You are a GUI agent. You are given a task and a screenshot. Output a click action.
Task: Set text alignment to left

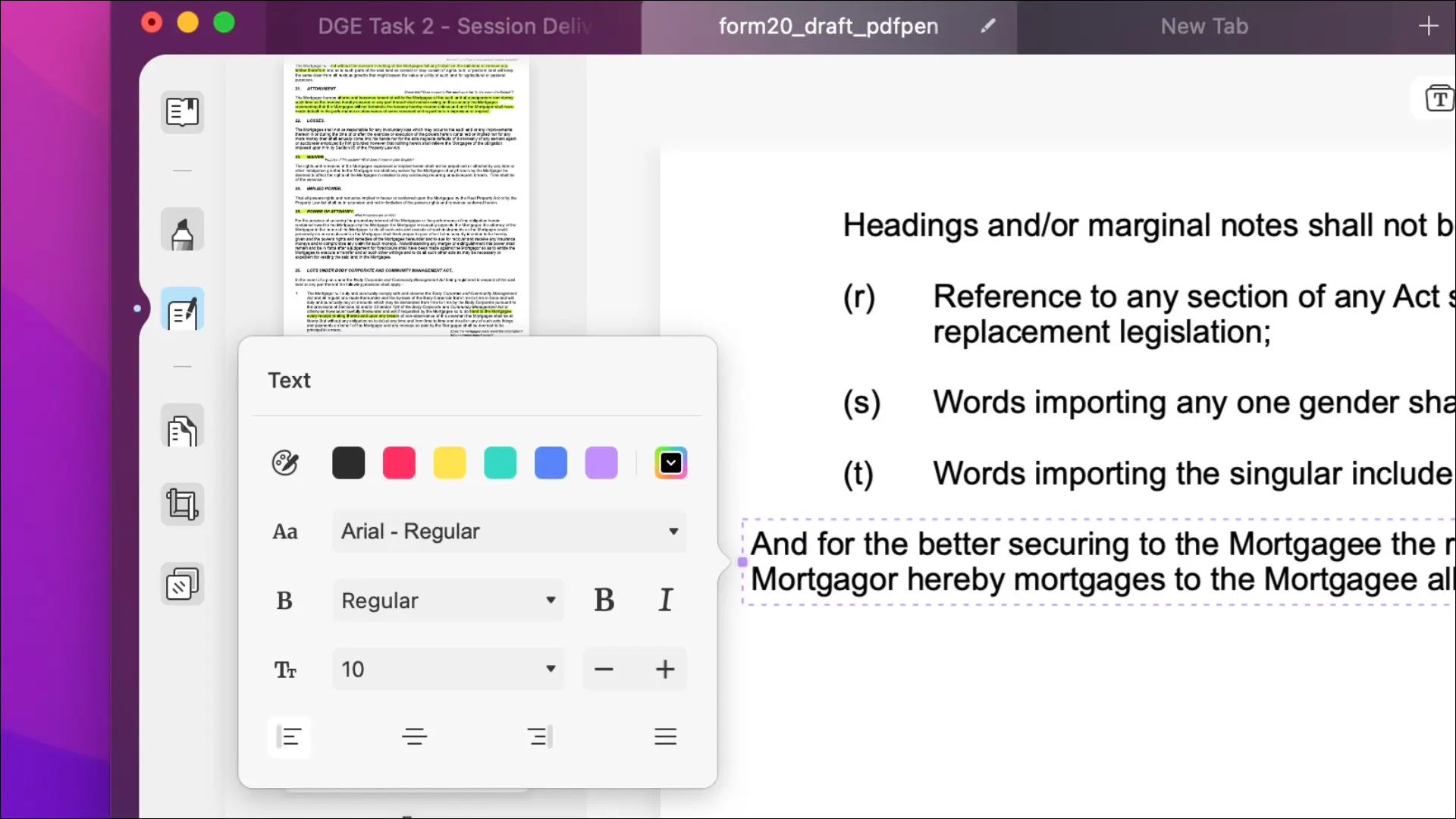(289, 737)
